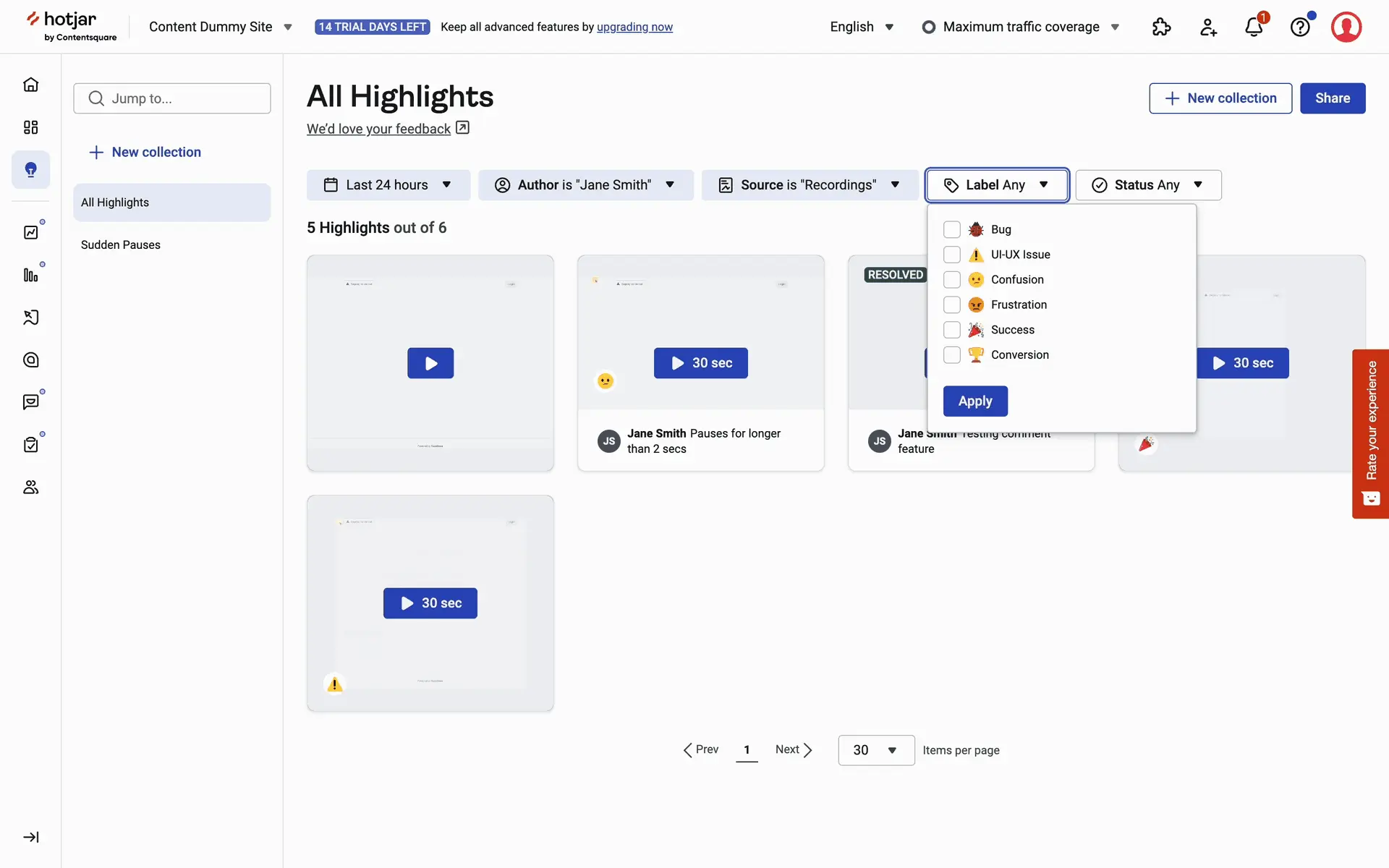Click the Jump to search field

tap(172, 98)
